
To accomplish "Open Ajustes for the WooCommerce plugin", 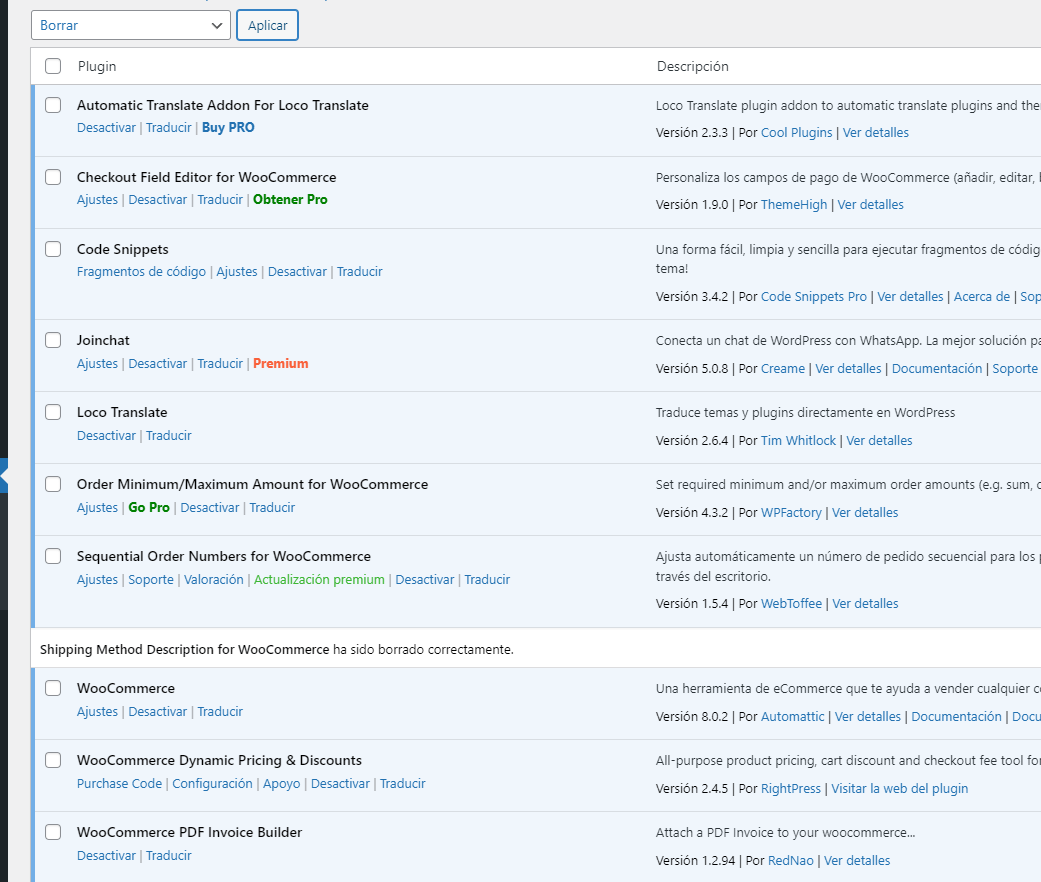I will pos(97,711).
